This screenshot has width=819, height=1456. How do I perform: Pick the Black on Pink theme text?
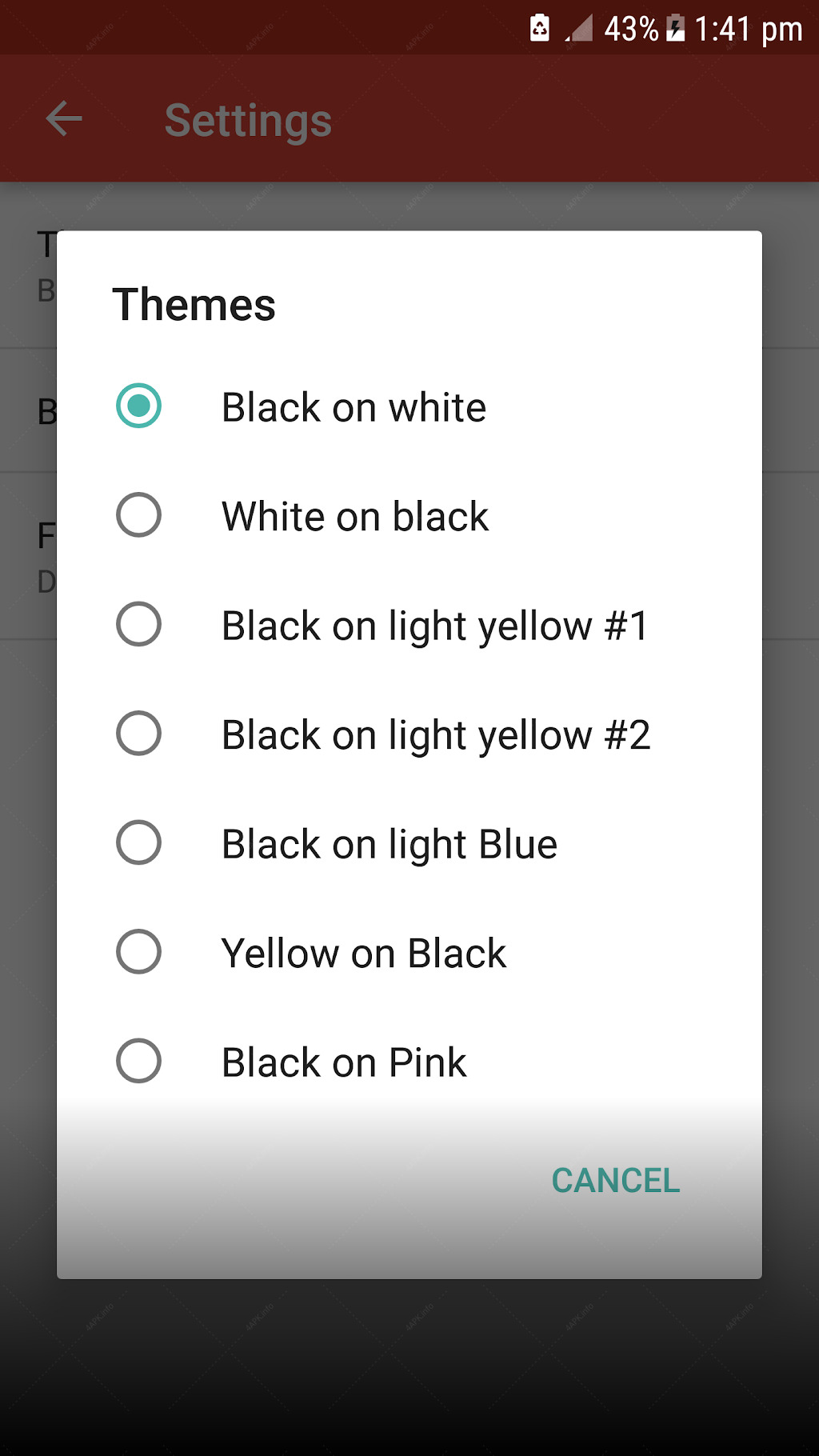(x=345, y=1062)
